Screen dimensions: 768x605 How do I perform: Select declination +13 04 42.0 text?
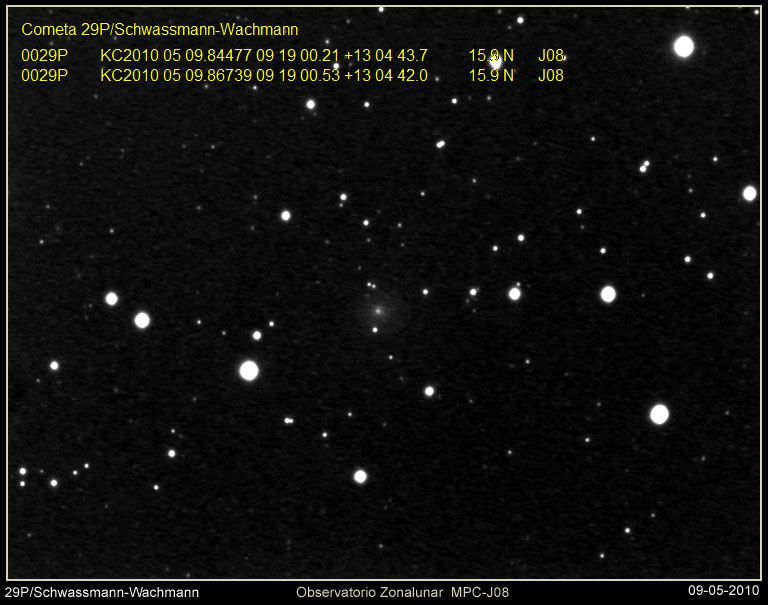point(385,75)
